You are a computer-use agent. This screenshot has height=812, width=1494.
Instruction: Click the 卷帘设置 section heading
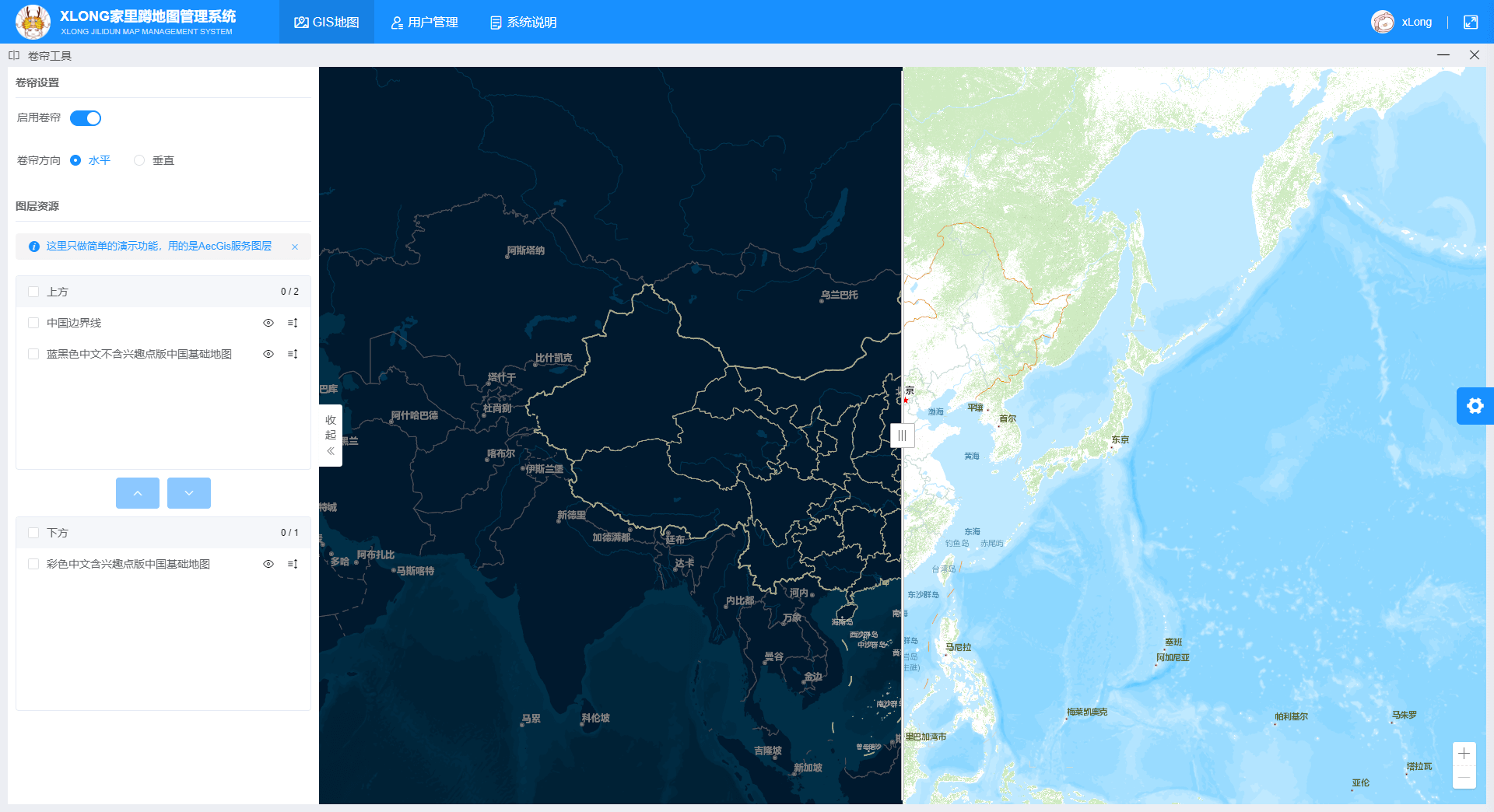tap(37, 82)
